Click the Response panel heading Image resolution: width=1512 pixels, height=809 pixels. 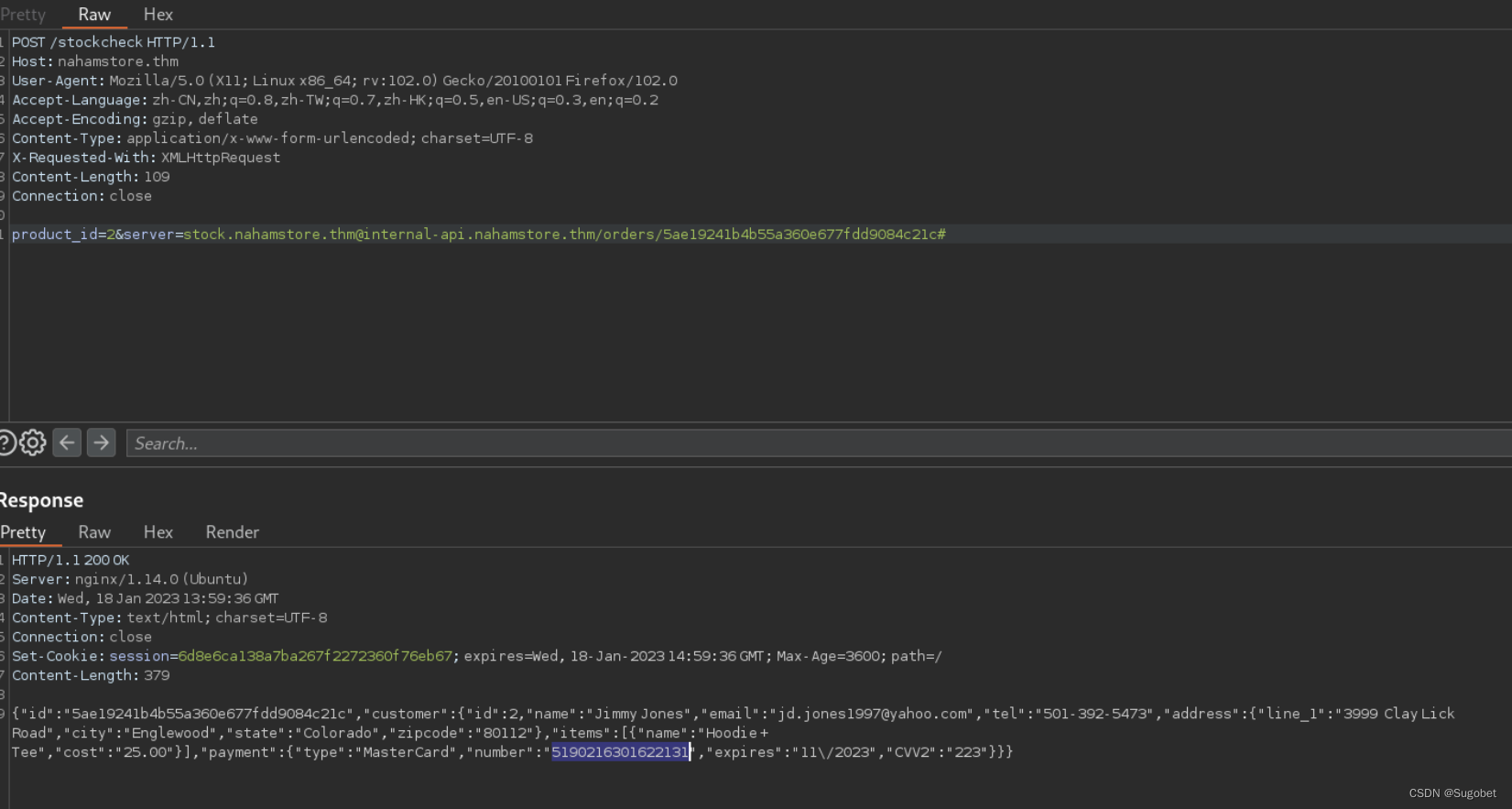click(x=41, y=500)
